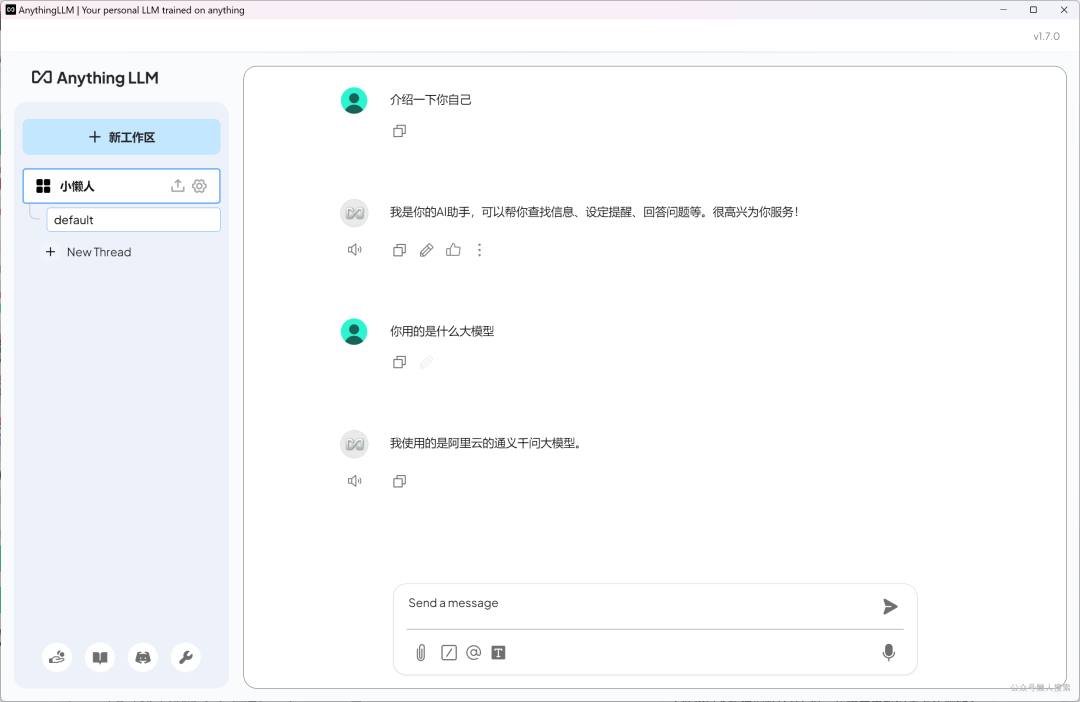Click the text 你用的是什么大模型
The height and width of the screenshot is (702, 1080).
(x=442, y=331)
